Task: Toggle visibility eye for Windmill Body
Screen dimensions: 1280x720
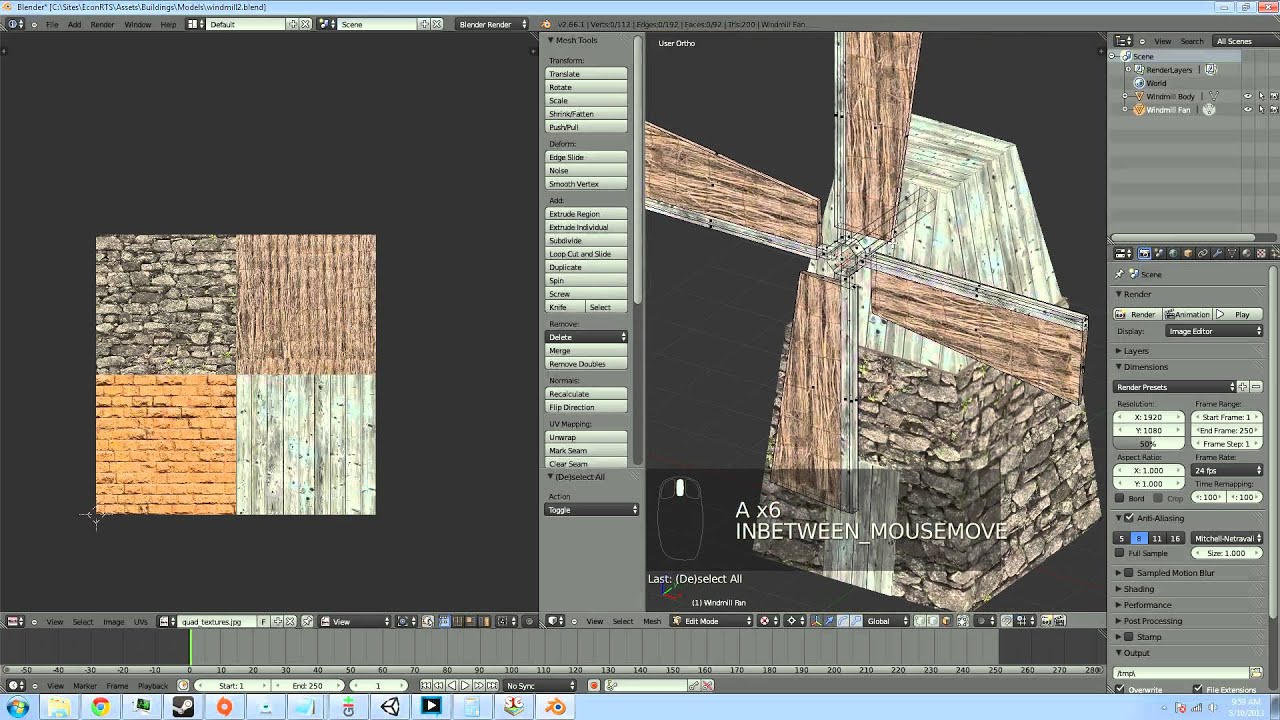Action: click(1247, 97)
